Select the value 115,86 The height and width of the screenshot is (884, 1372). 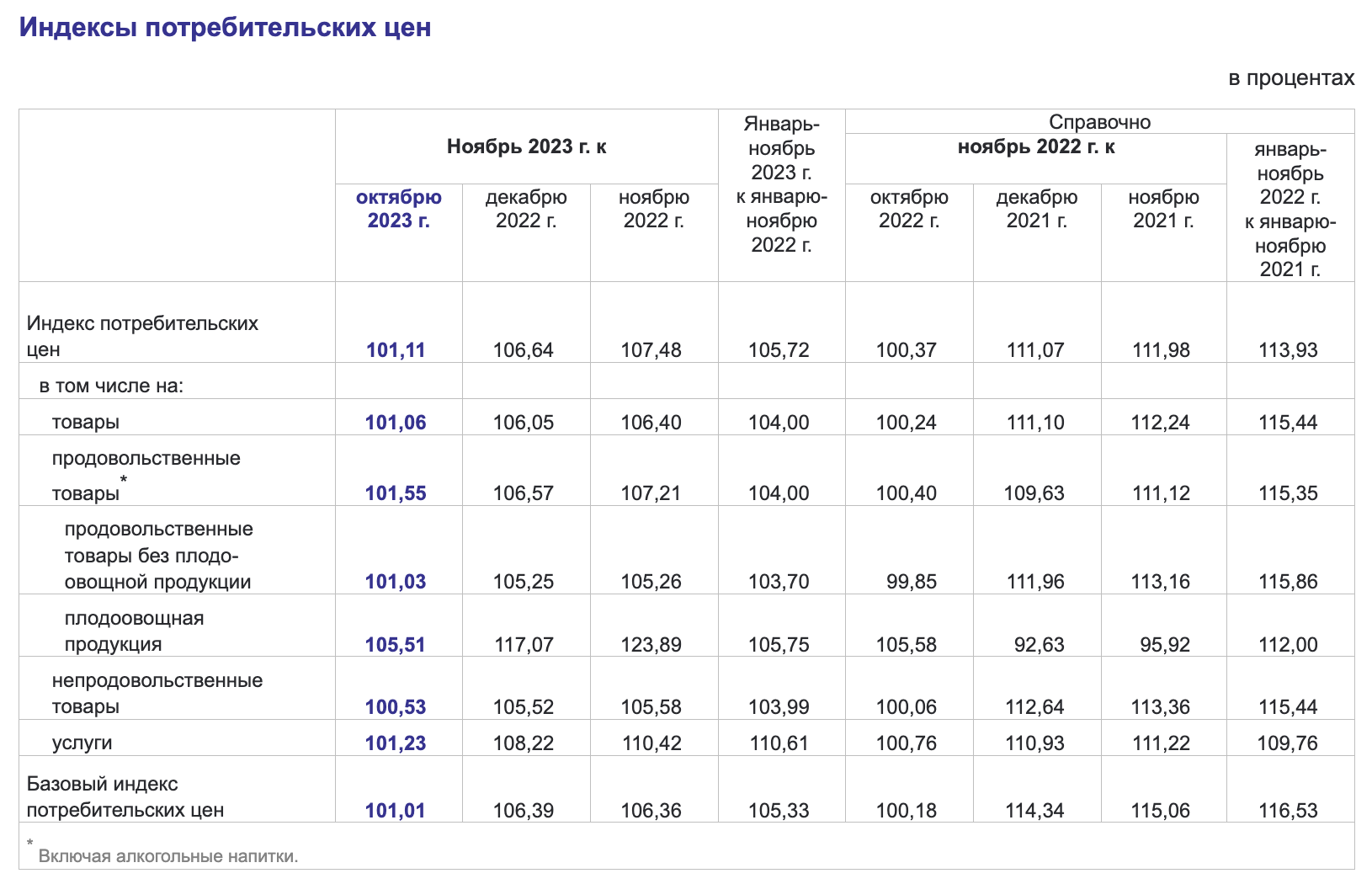(1288, 582)
